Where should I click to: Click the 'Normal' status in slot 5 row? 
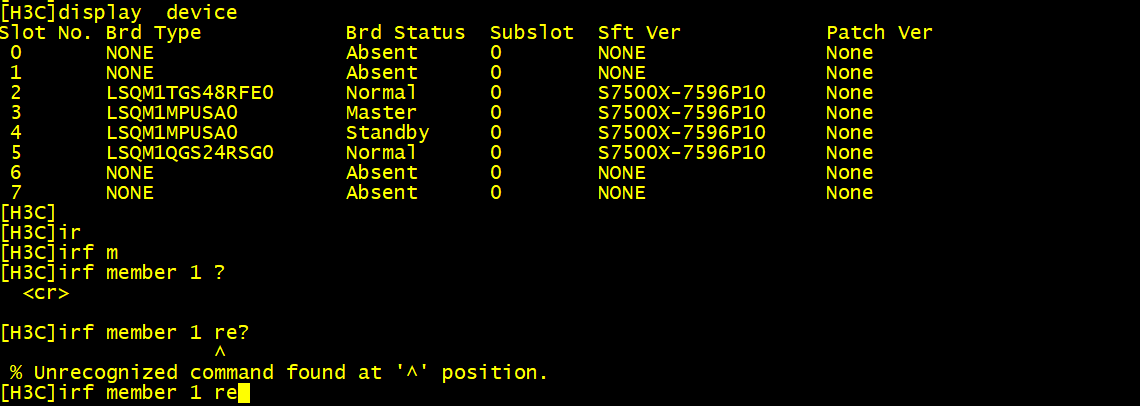pos(381,153)
